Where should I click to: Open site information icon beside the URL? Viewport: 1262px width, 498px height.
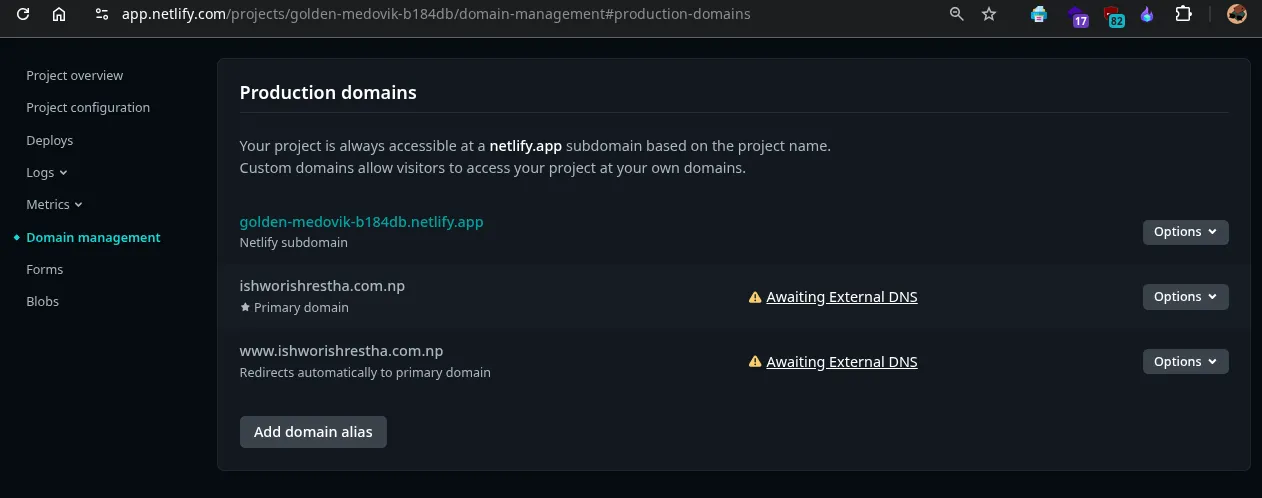coord(100,14)
